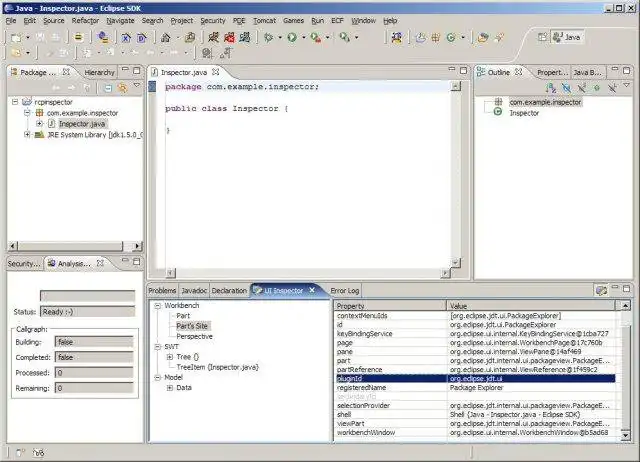The width and height of the screenshot is (640, 462).
Task: Open the Navigate menu
Action: tap(120, 20)
